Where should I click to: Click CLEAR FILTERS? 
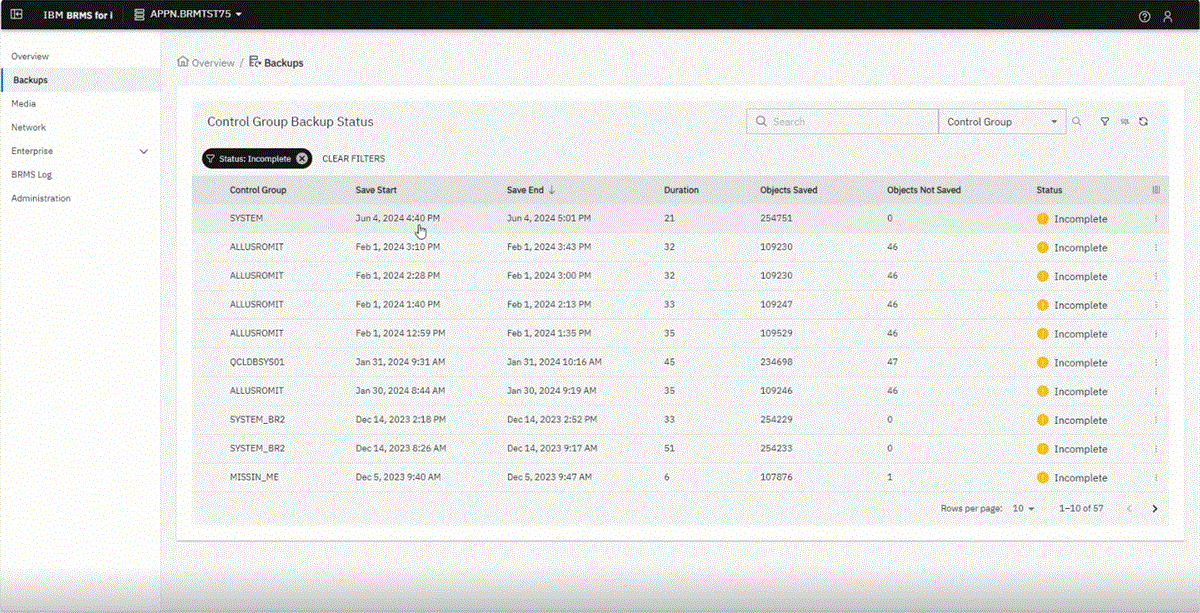pos(352,158)
